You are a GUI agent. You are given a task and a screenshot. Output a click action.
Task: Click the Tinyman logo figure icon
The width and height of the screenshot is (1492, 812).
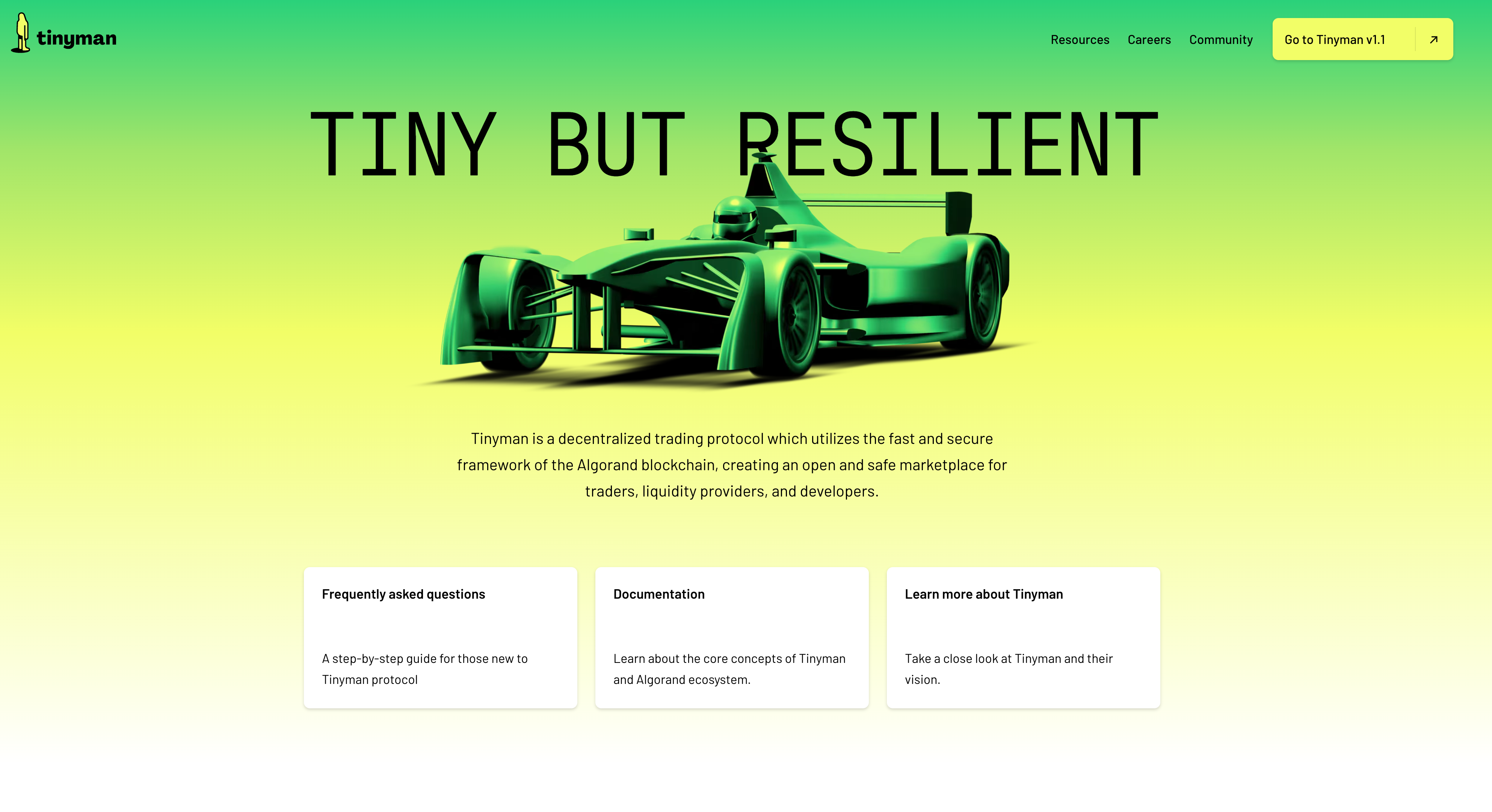point(21,33)
